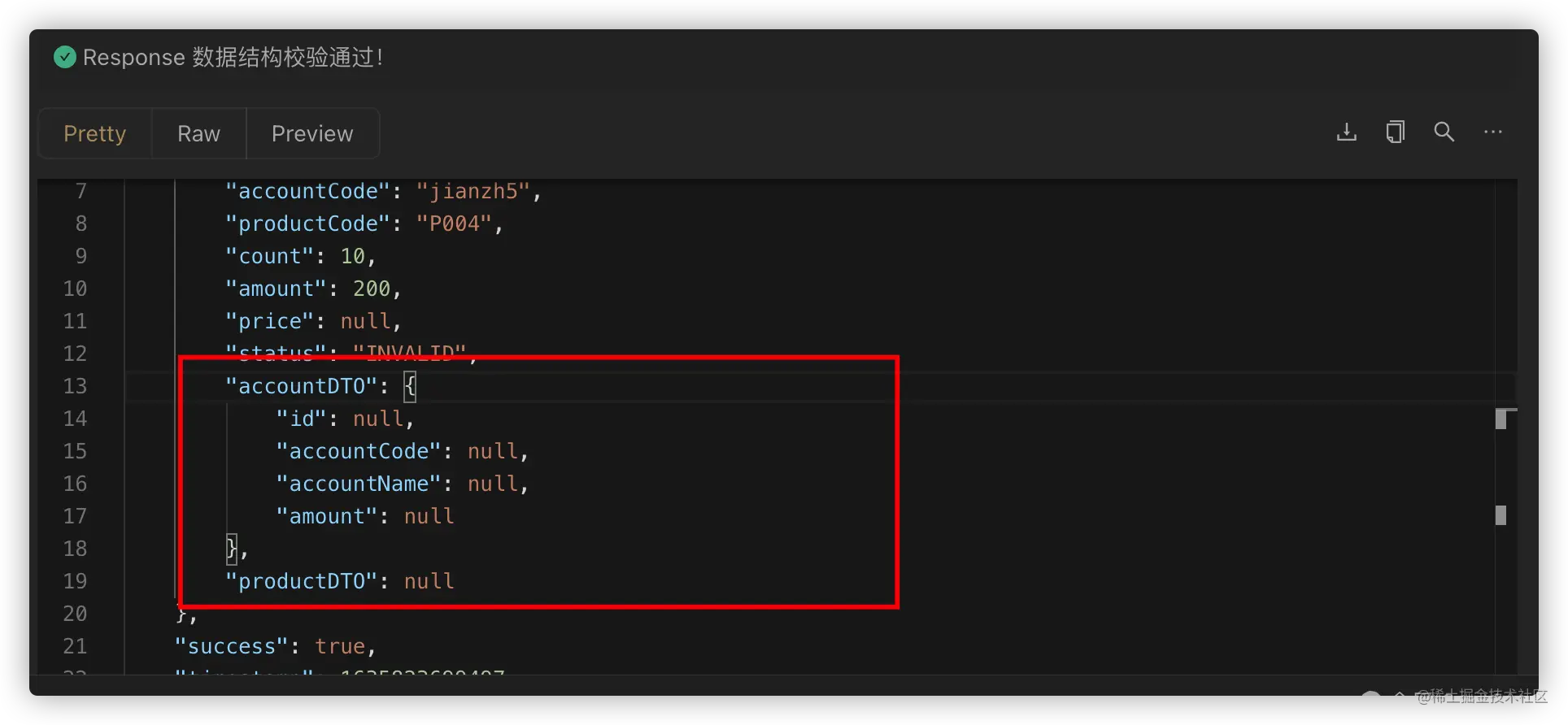Open the three-dot more options menu
1568x725 pixels.
coord(1493,132)
